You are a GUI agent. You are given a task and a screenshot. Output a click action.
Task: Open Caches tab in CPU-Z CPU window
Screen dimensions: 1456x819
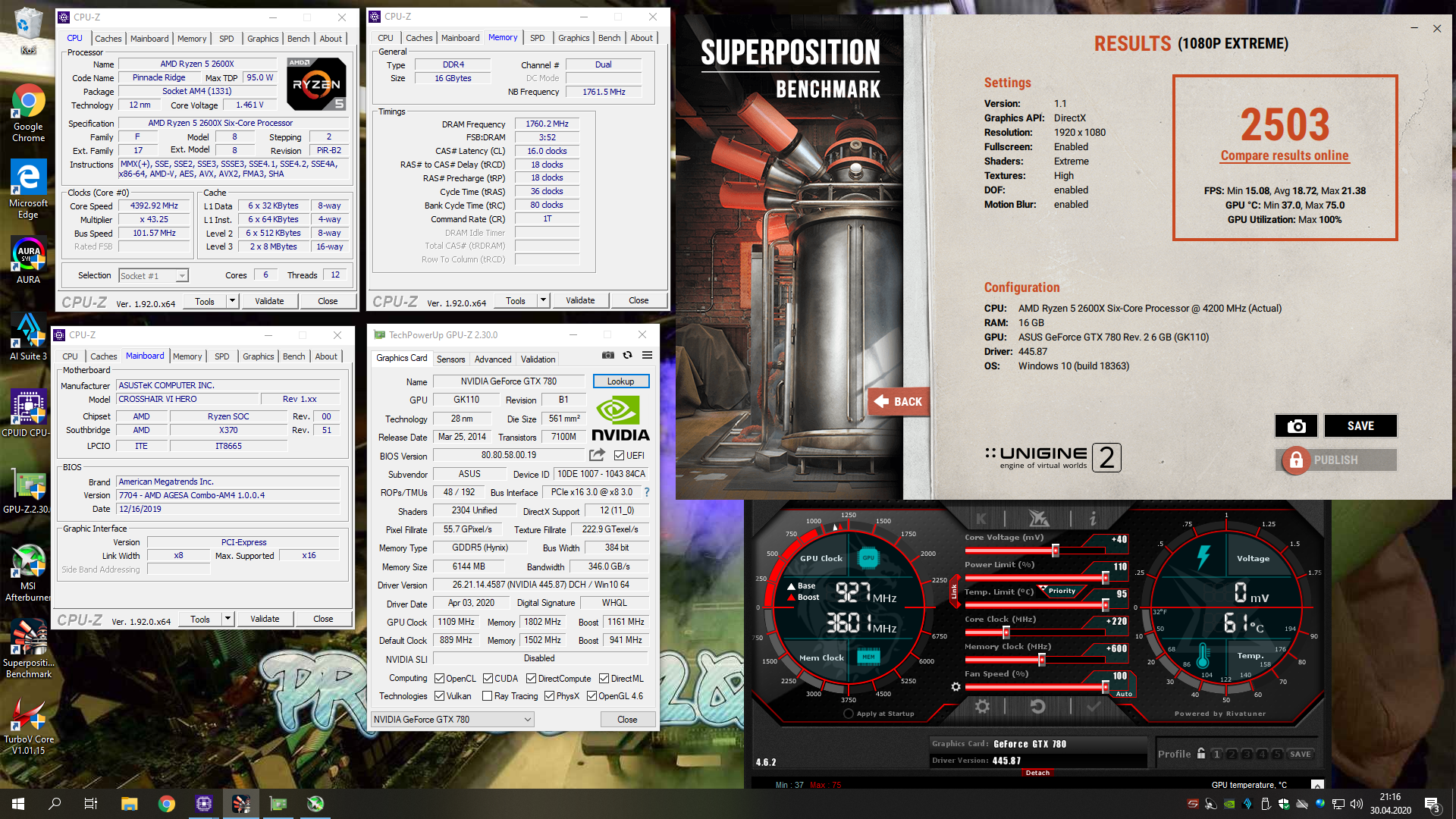tap(108, 39)
